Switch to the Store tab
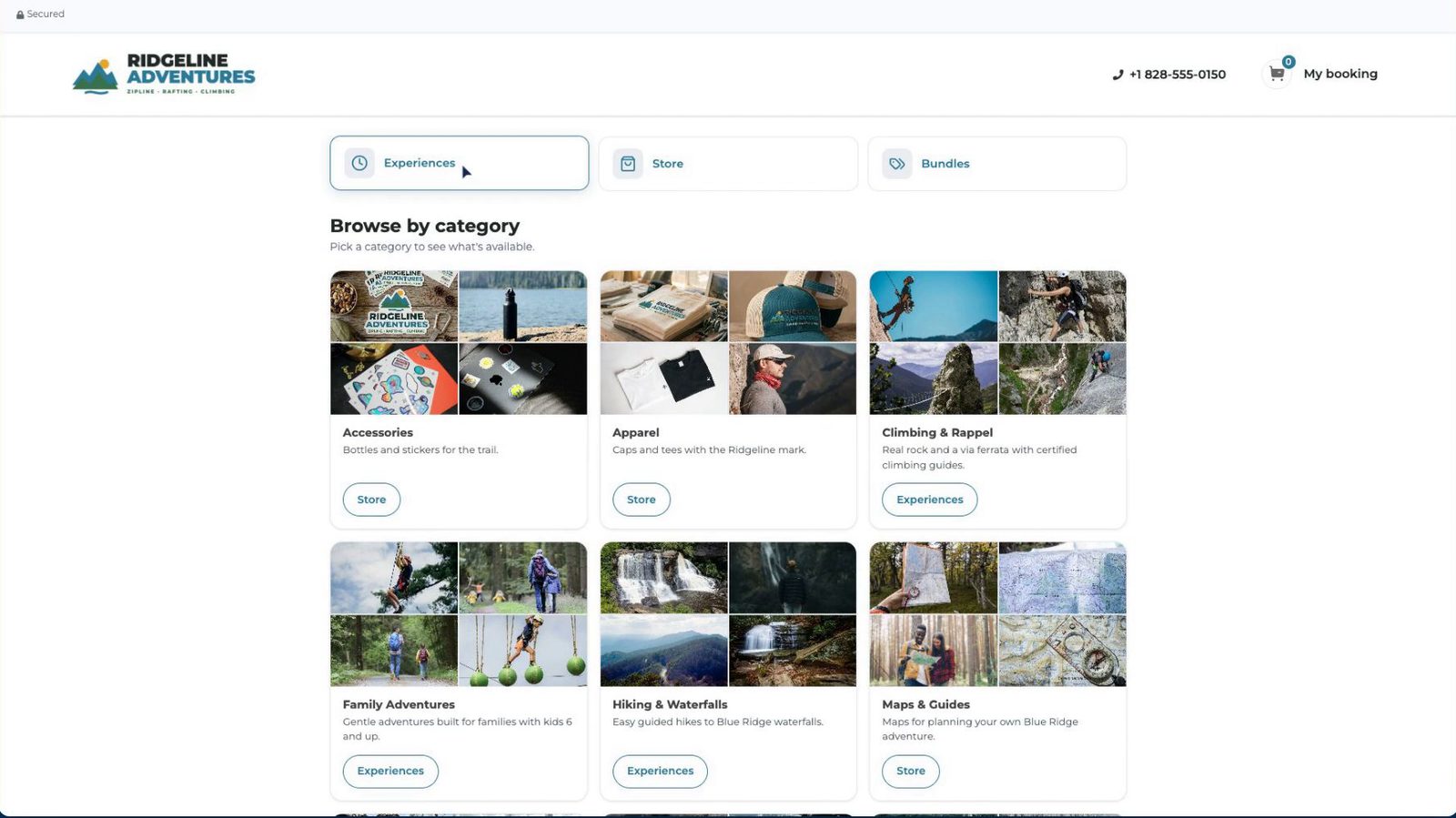The height and width of the screenshot is (818, 1456). (x=728, y=164)
